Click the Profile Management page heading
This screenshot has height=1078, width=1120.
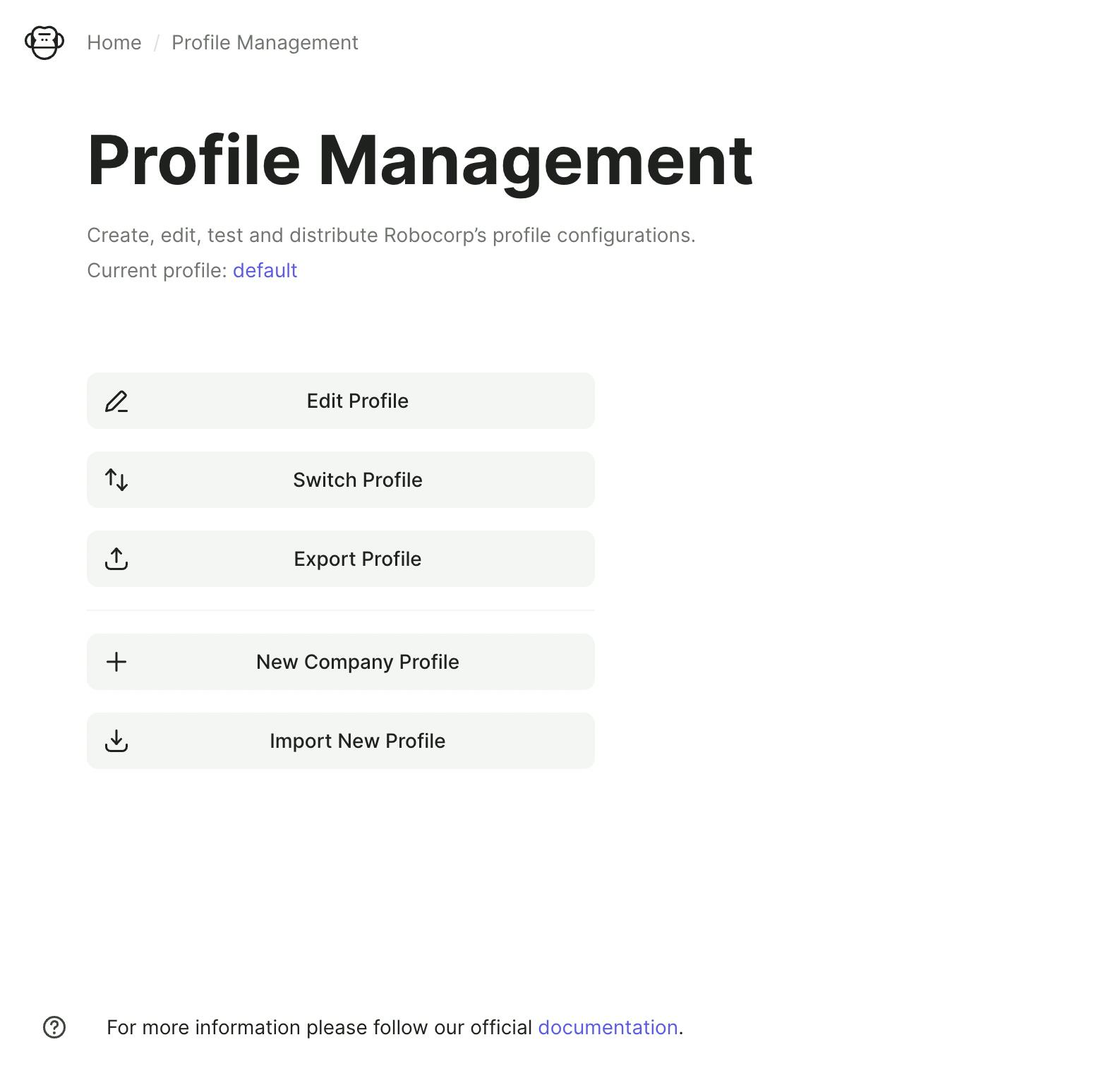[420, 162]
